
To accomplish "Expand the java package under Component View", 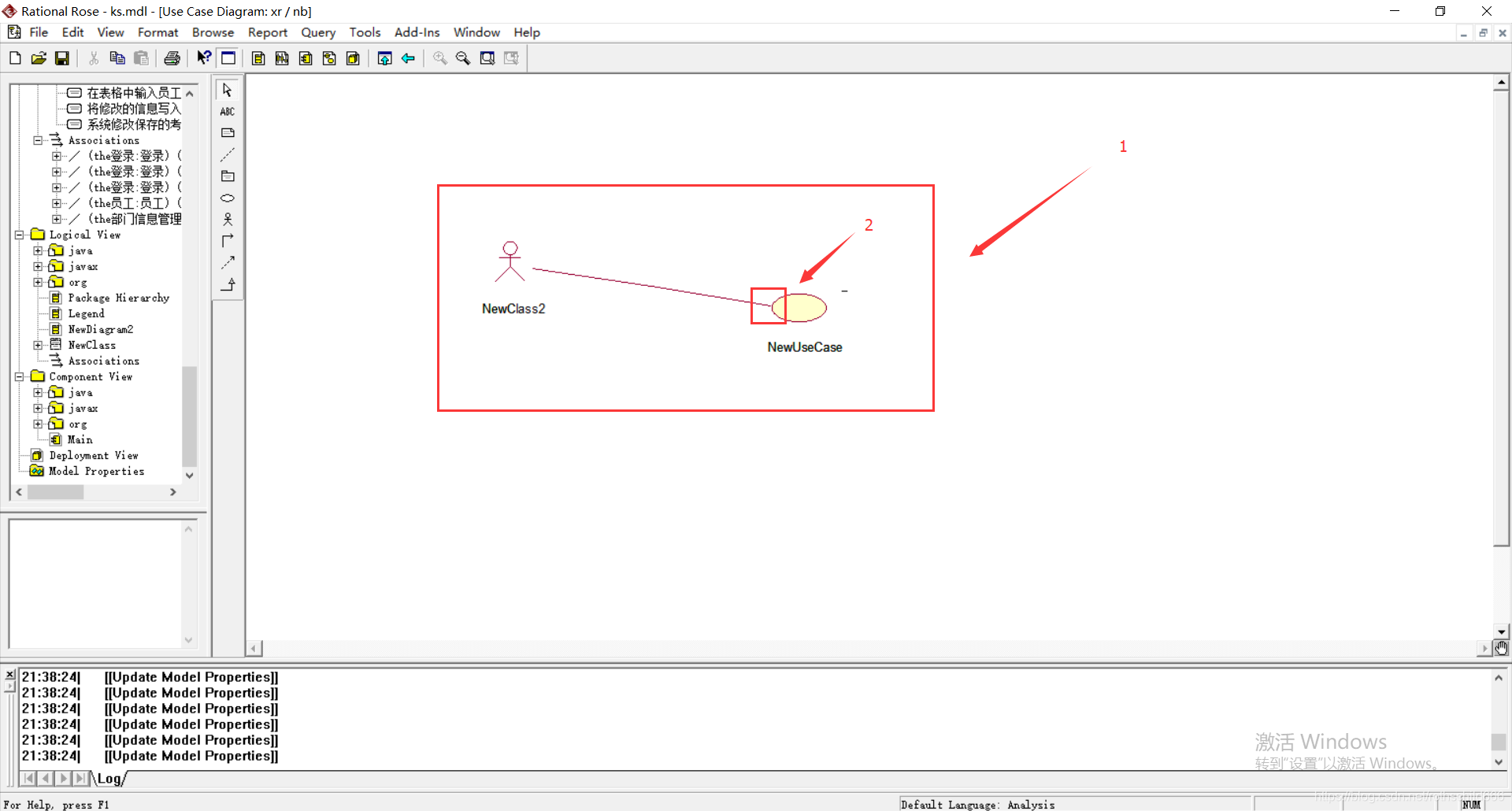I will [x=38, y=392].
